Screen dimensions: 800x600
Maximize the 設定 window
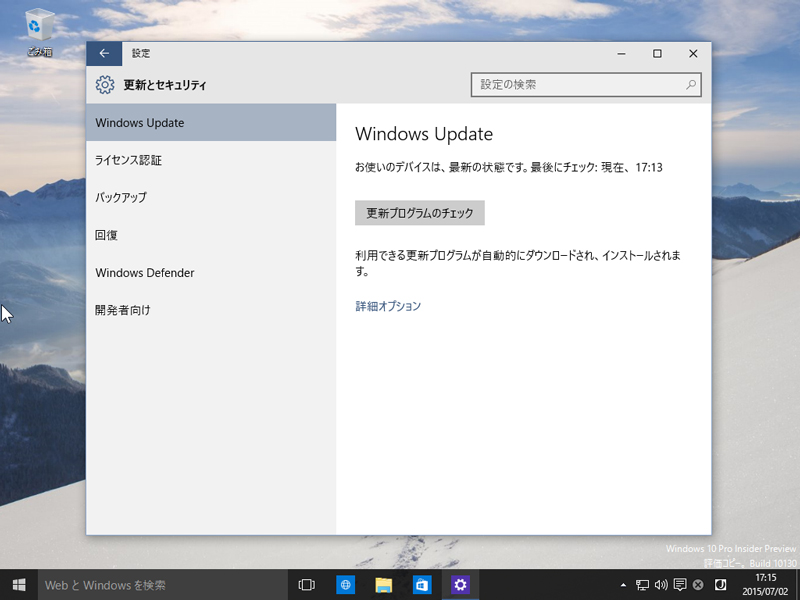pos(657,54)
